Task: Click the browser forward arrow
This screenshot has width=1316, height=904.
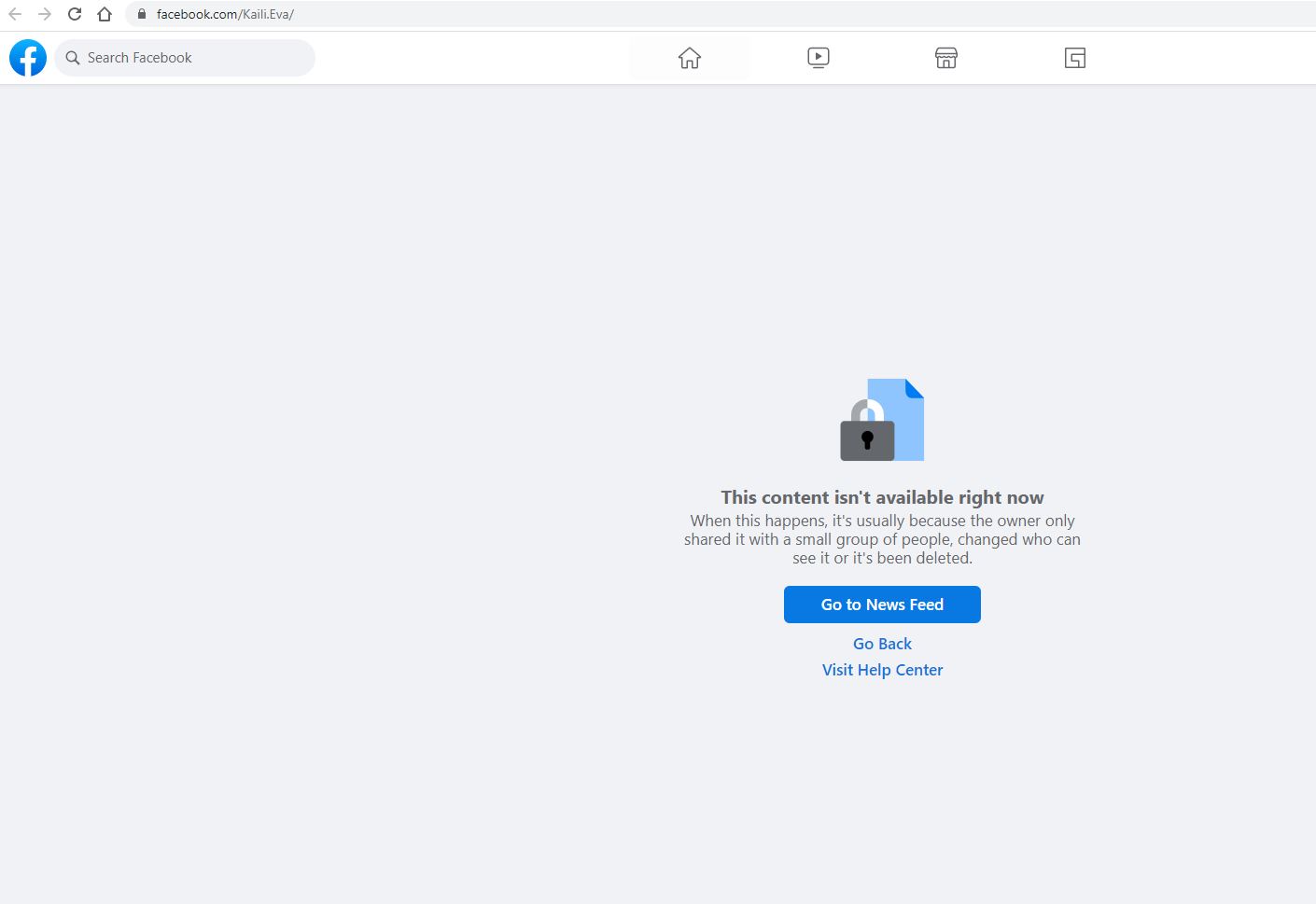Action: [45, 14]
